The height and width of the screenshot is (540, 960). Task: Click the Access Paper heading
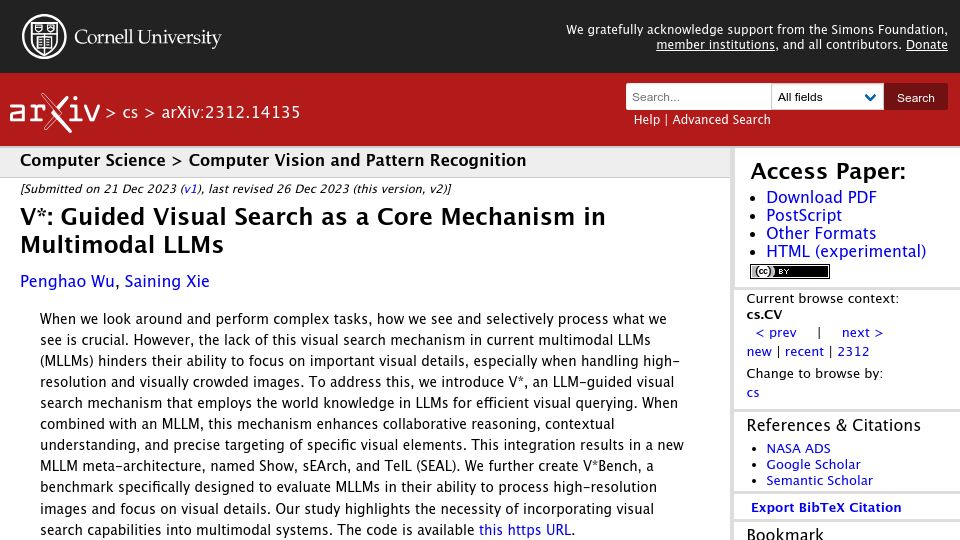click(x=828, y=171)
